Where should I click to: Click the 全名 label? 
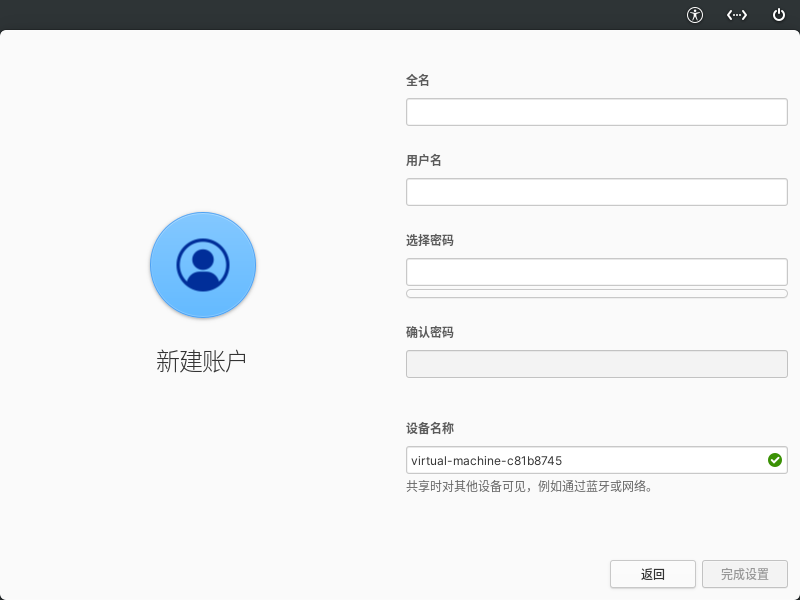[x=417, y=80]
